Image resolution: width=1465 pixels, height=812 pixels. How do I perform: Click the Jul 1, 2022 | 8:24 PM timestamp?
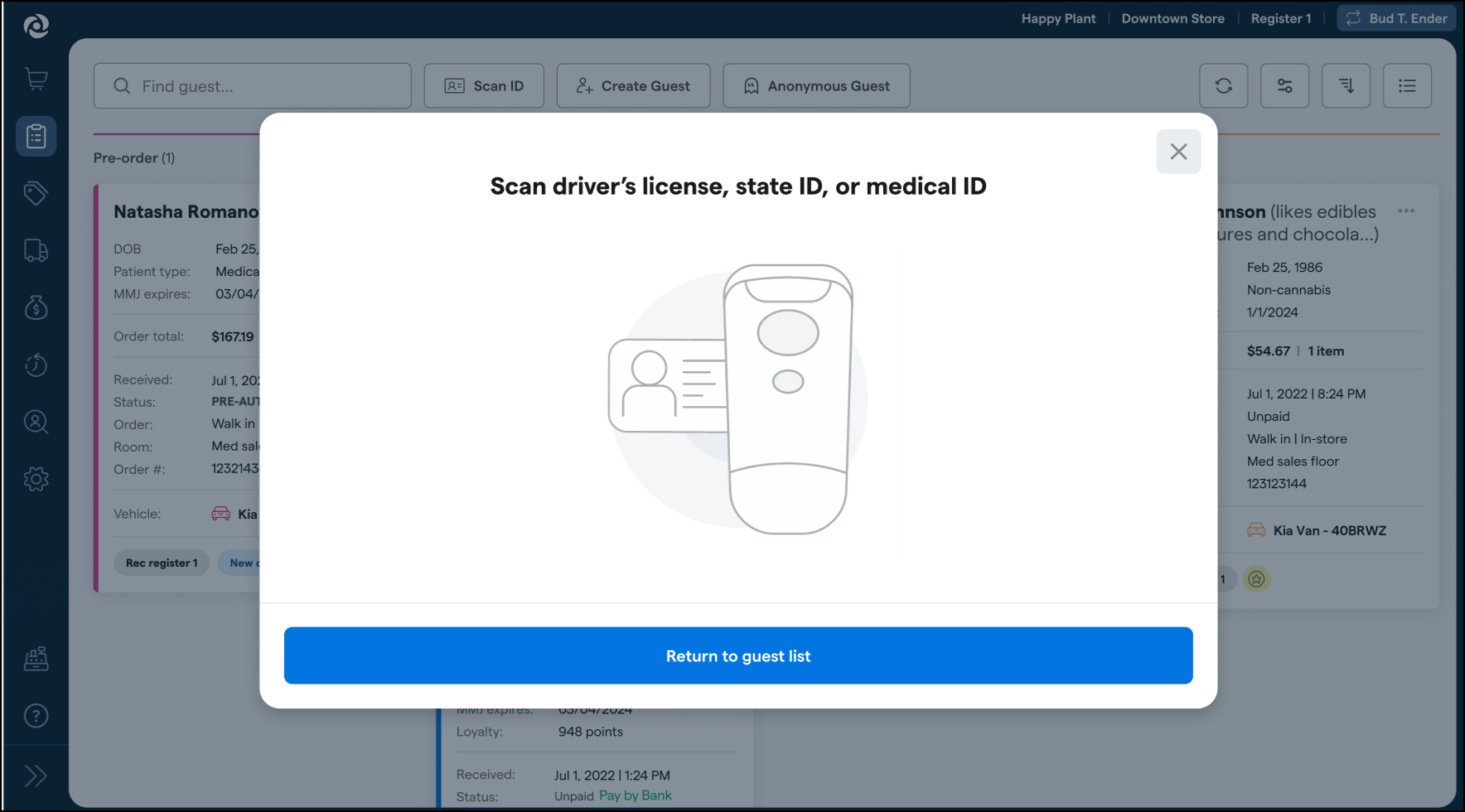[x=1306, y=394]
